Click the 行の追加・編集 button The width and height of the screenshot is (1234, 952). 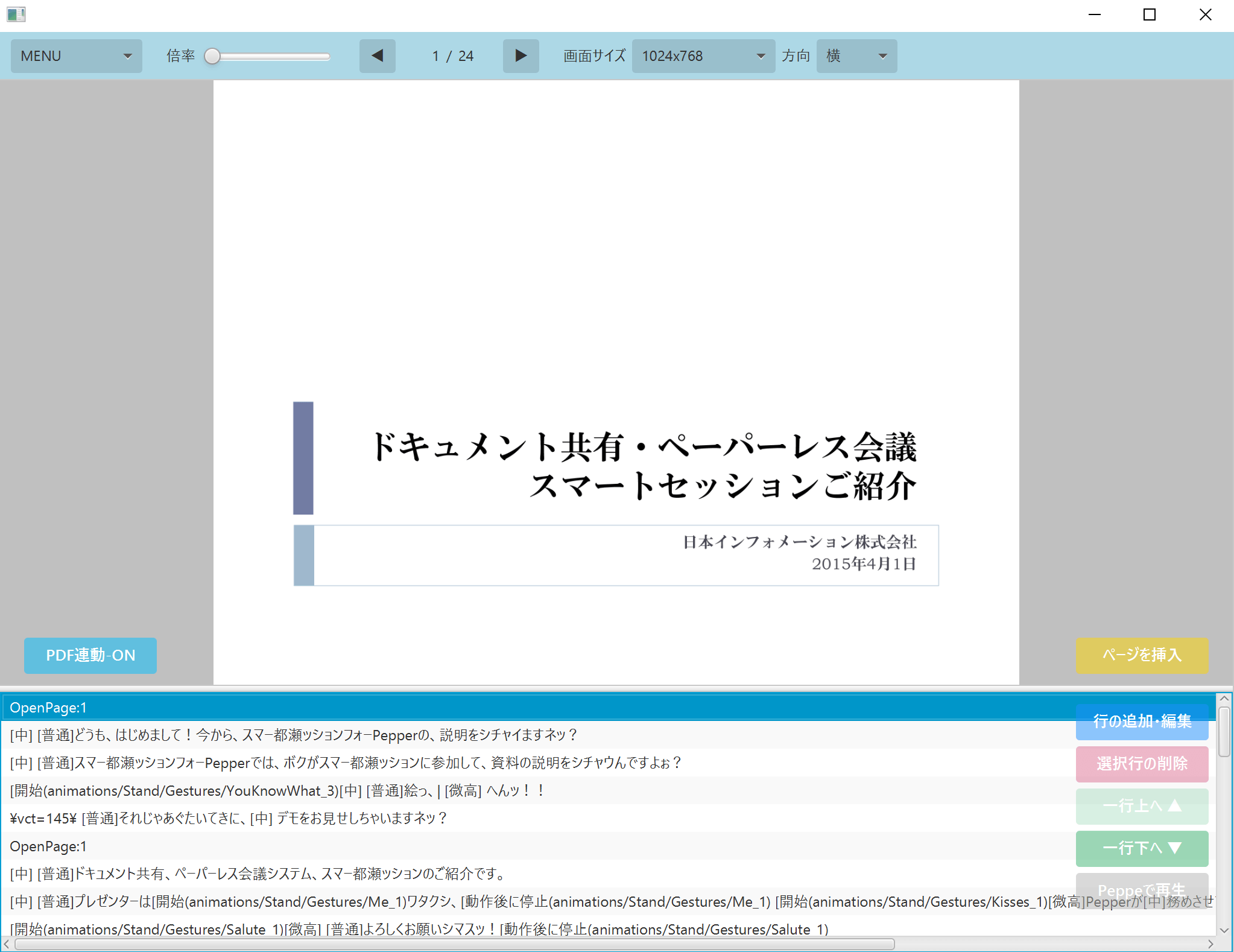coord(1141,722)
